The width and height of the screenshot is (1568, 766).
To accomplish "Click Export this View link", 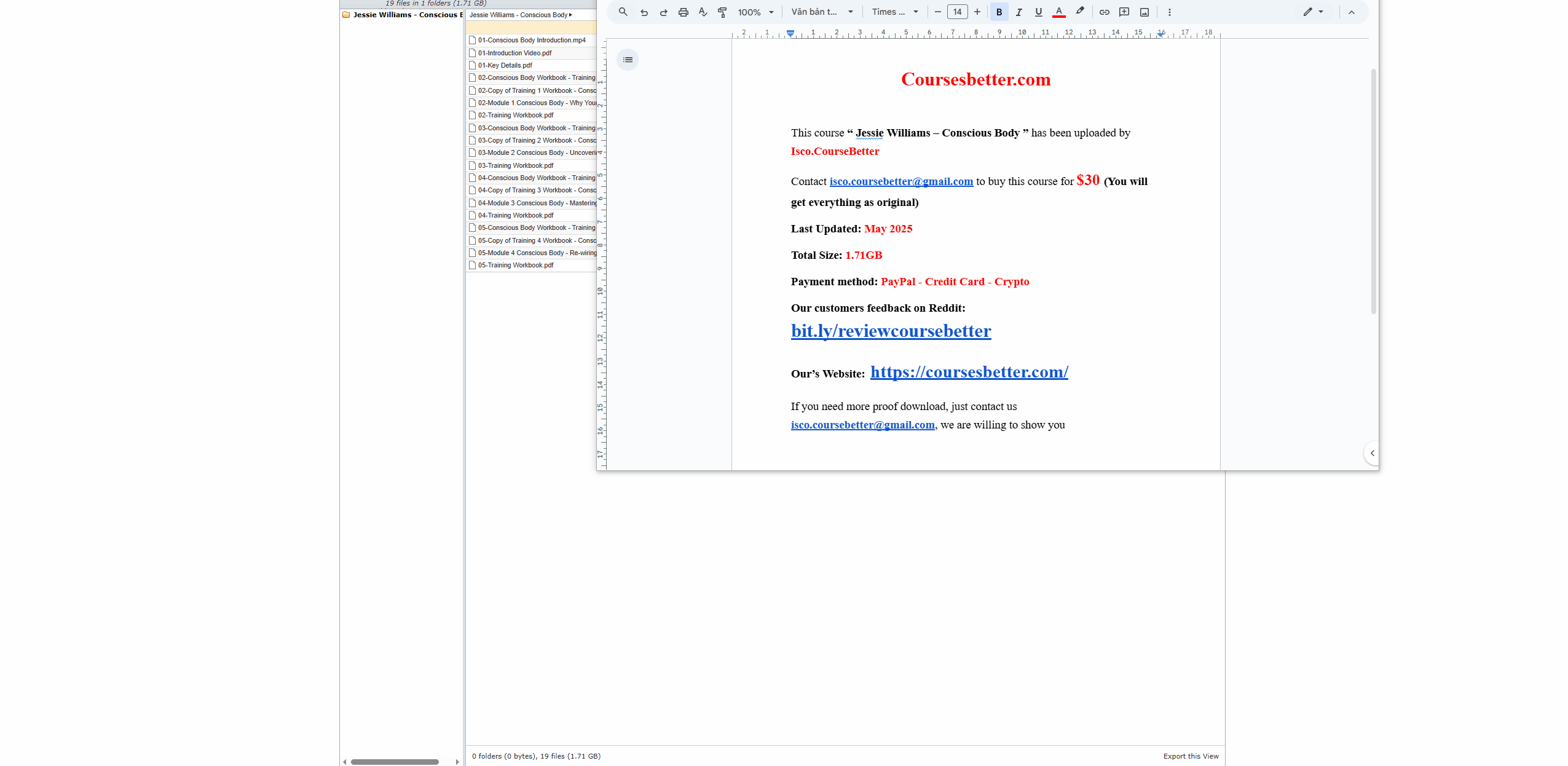I will [1190, 756].
